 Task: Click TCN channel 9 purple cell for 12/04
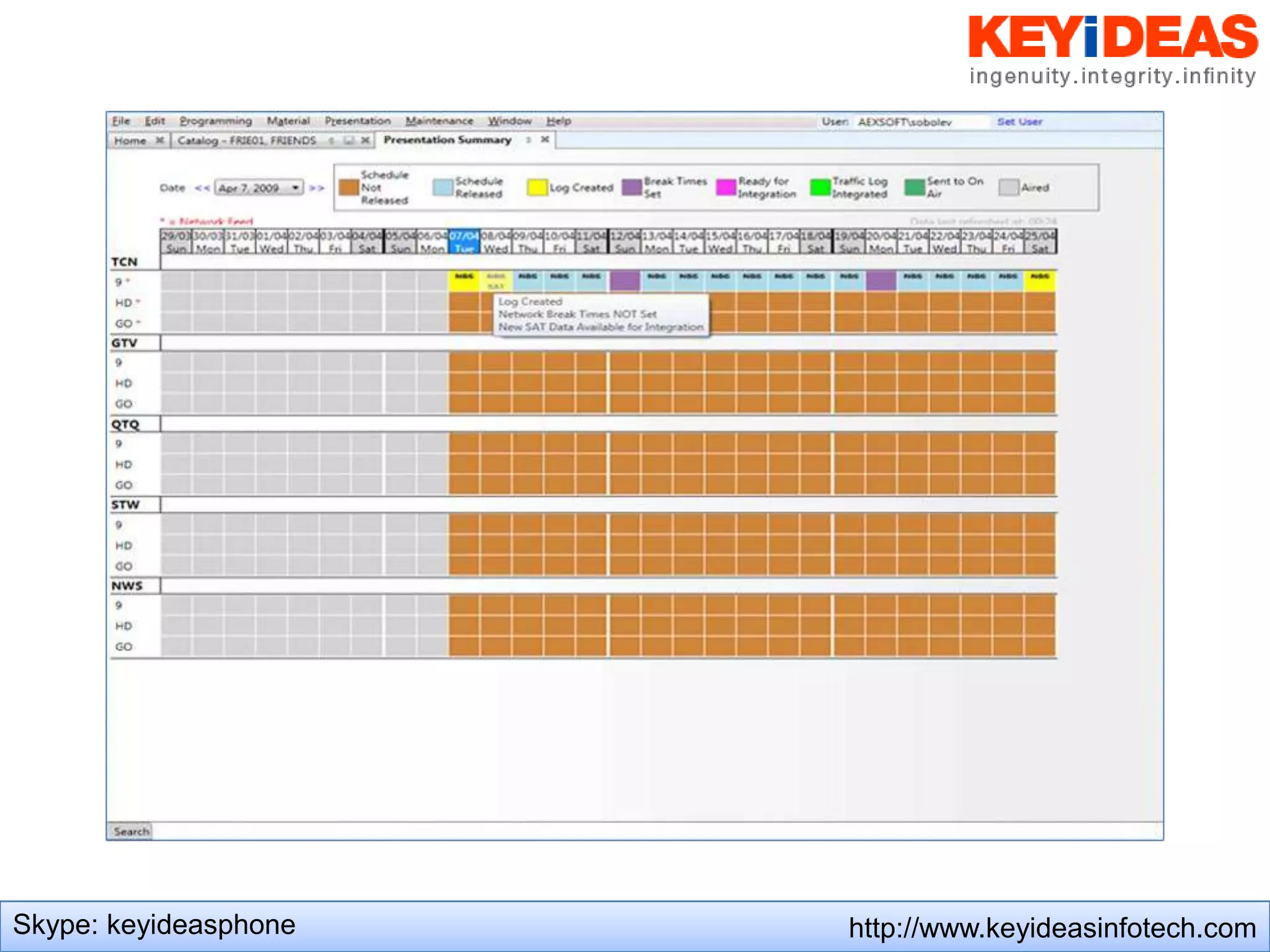point(624,281)
